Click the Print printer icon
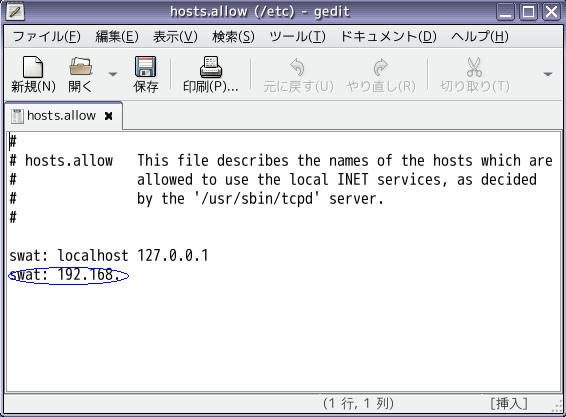The width and height of the screenshot is (566, 417). 211,67
